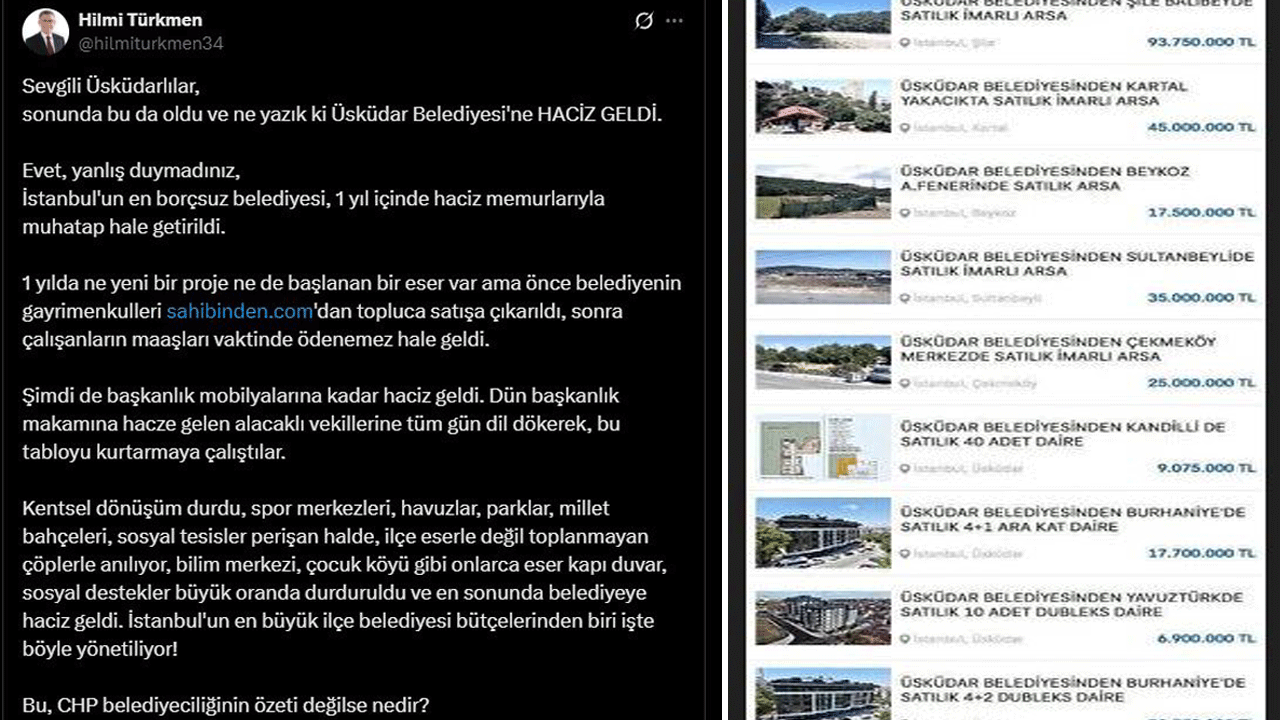Select the Sultanbeyli satılık imarlı arsa listing title
This screenshot has width=1280, height=720.
pos(1076,264)
